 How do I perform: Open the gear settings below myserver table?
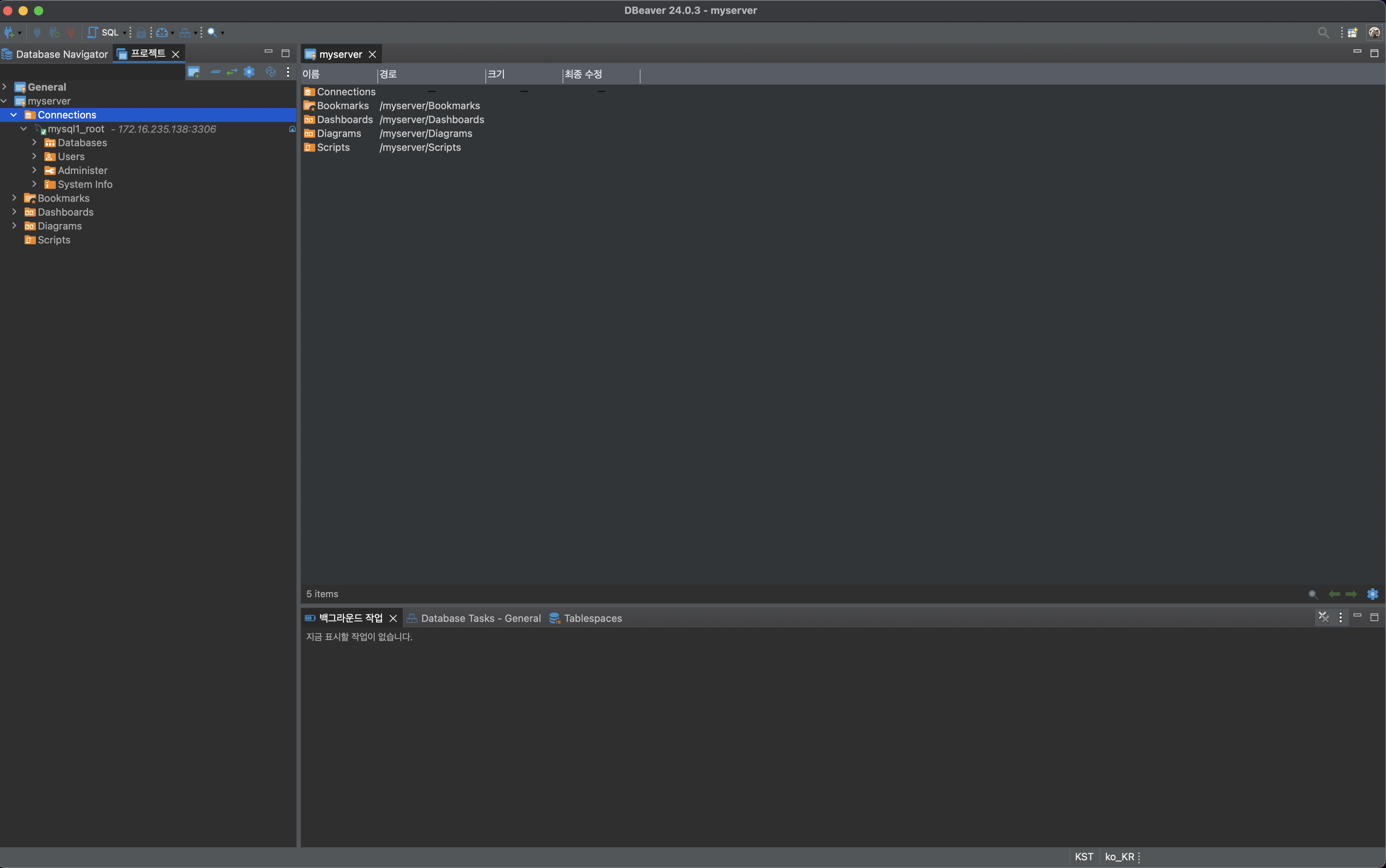click(1372, 594)
